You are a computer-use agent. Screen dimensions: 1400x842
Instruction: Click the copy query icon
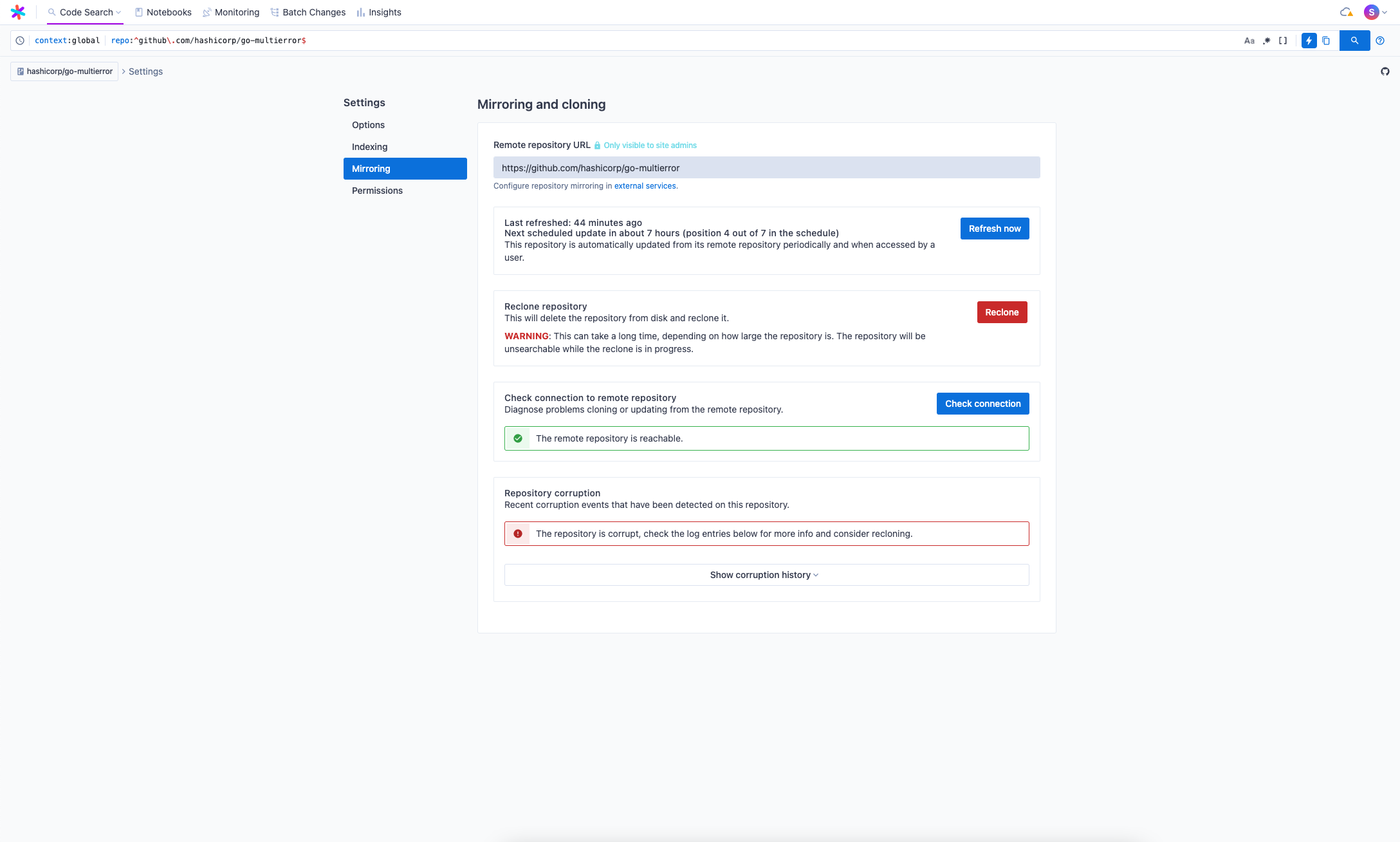click(x=1326, y=41)
